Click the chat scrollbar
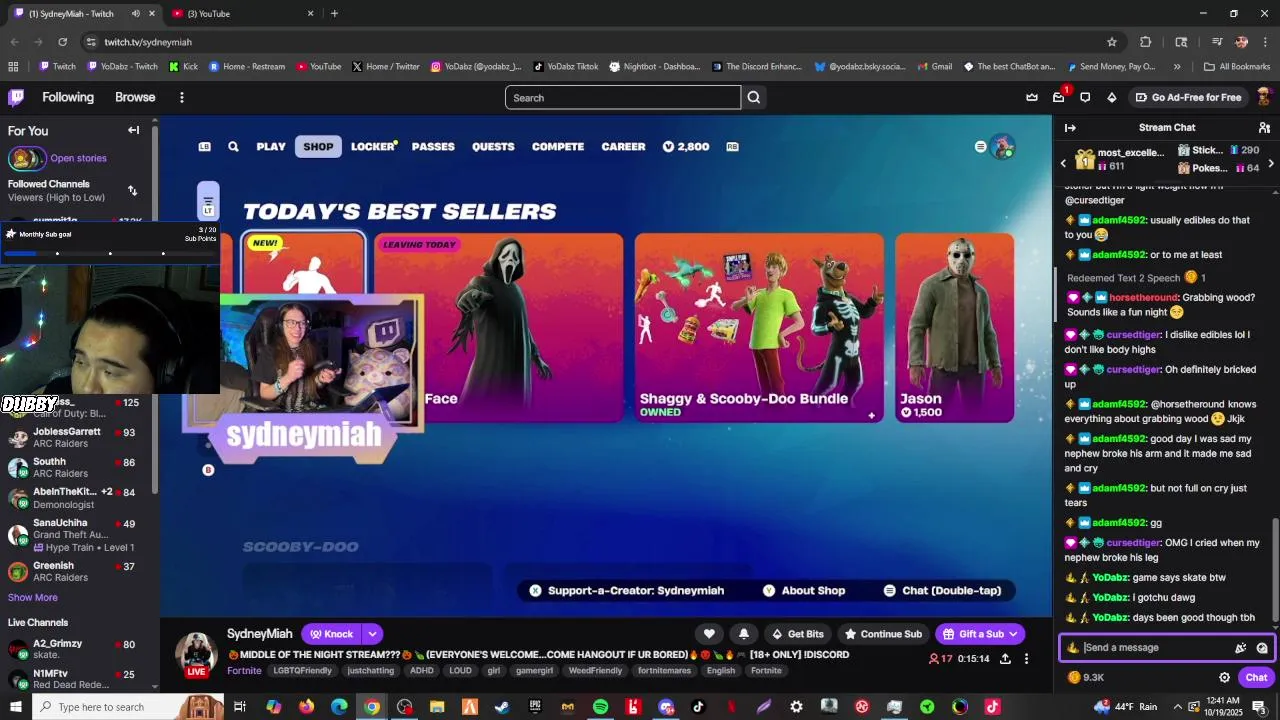Image resolution: width=1280 pixels, height=720 pixels. (x=1274, y=570)
